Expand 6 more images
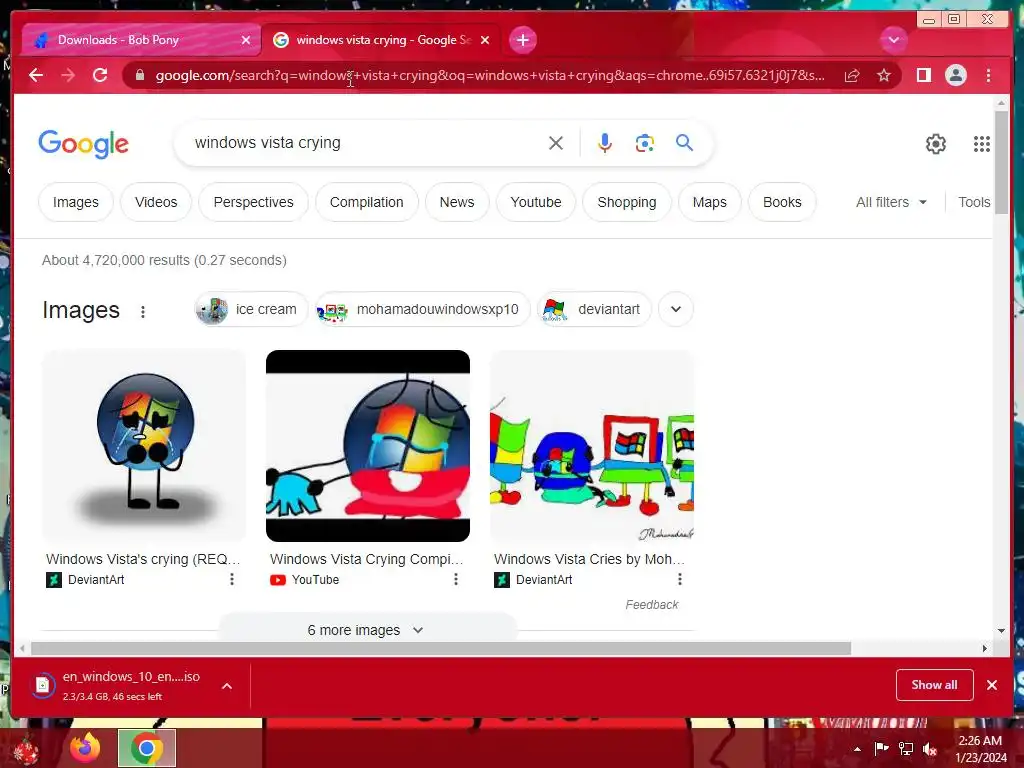The image size is (1024, 768). pos(367,630)
